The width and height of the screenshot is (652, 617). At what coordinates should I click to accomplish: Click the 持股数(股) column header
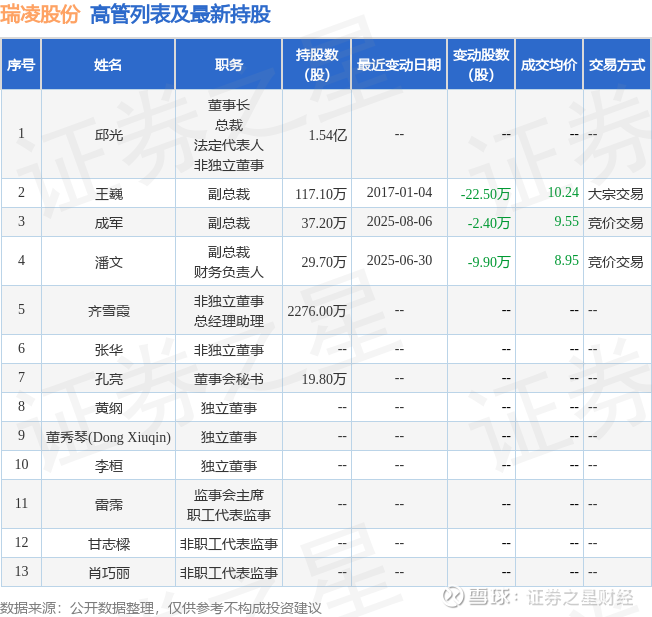pyautogui.click(x=317, y=64)
